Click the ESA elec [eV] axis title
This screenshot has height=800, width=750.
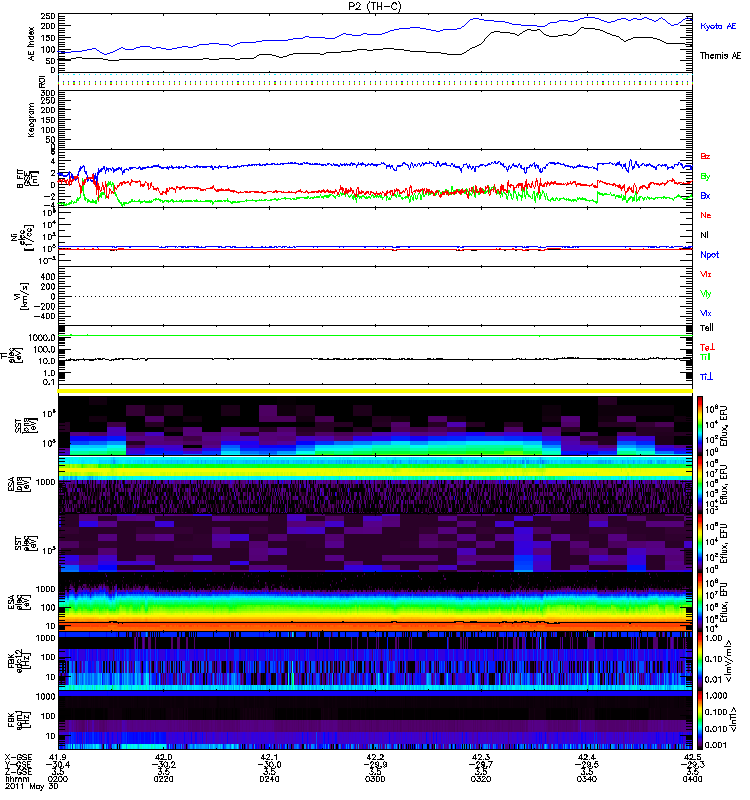tap(18, 603)
